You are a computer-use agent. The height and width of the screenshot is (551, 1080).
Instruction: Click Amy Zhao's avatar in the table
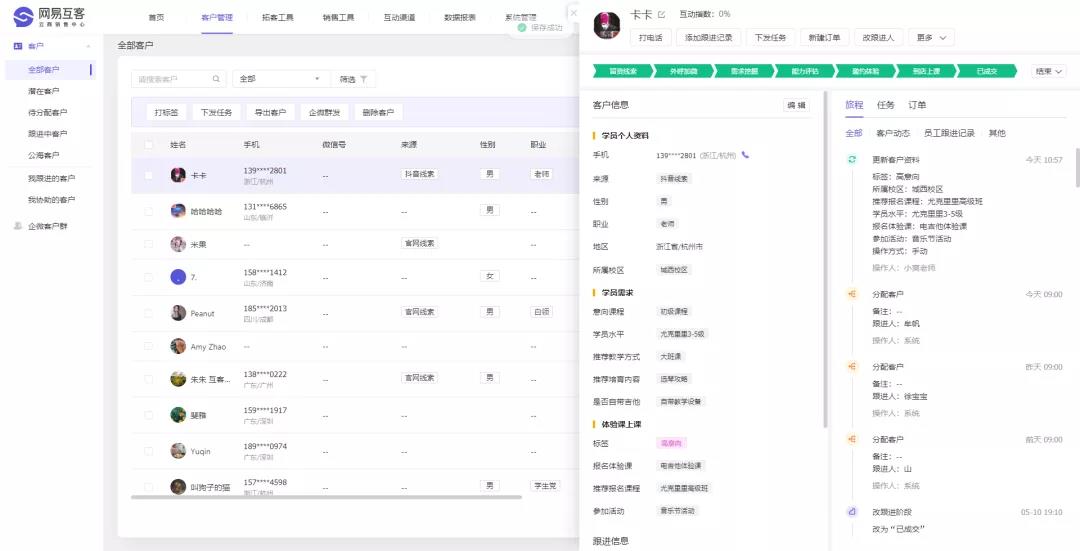178,346
